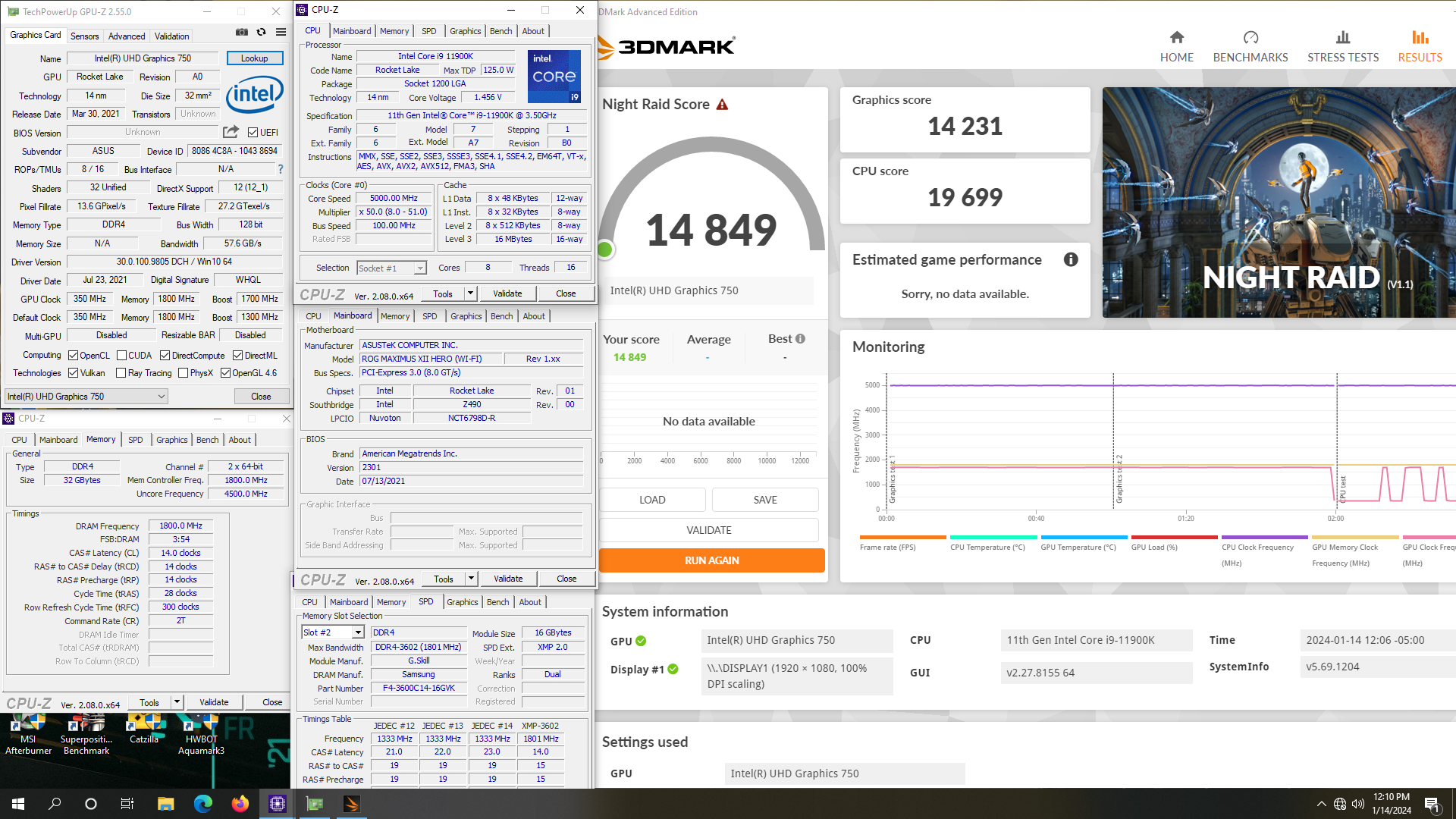The image size is (1456, 819).
Task: Launch Microsoft Edge from the taskbar
Action: click(202, 804)
